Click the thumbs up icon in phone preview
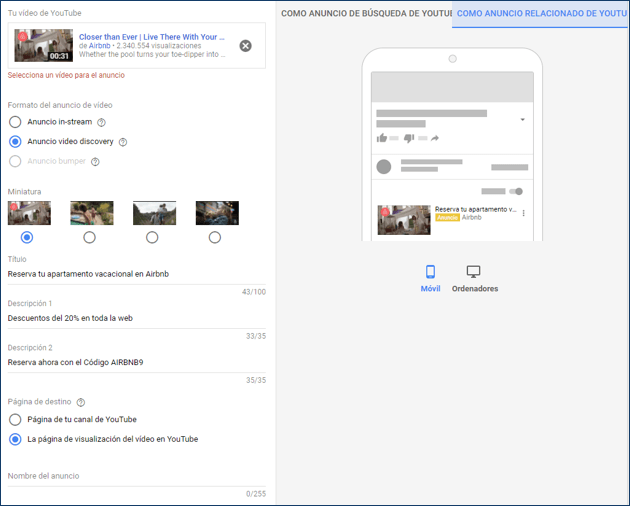This screenshot has width=630, height=506. [x=382, y=138]
